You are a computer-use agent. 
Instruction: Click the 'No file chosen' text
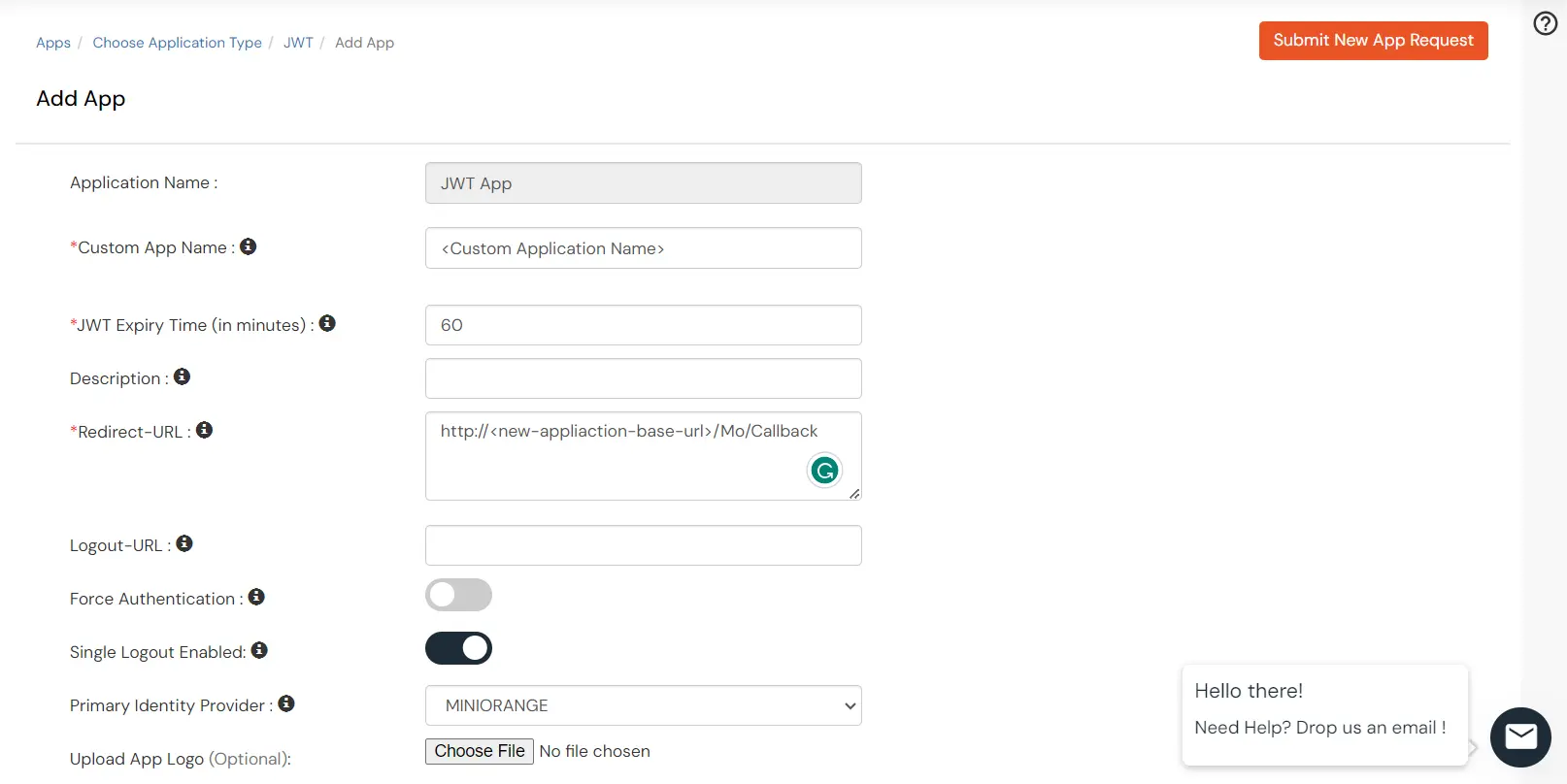pyautogui.click(x=595, y=751)
